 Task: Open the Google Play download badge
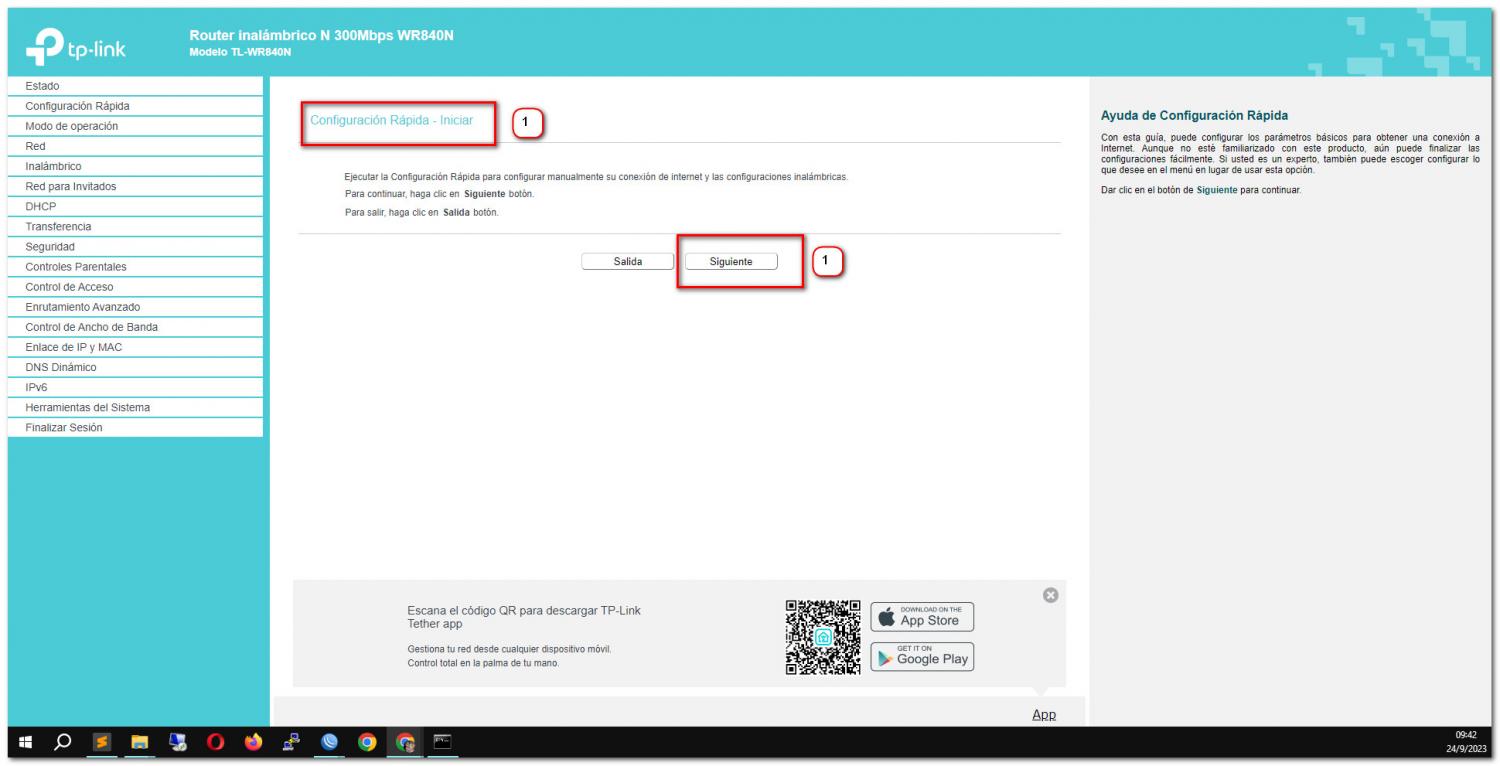click(x=922, y=656)
